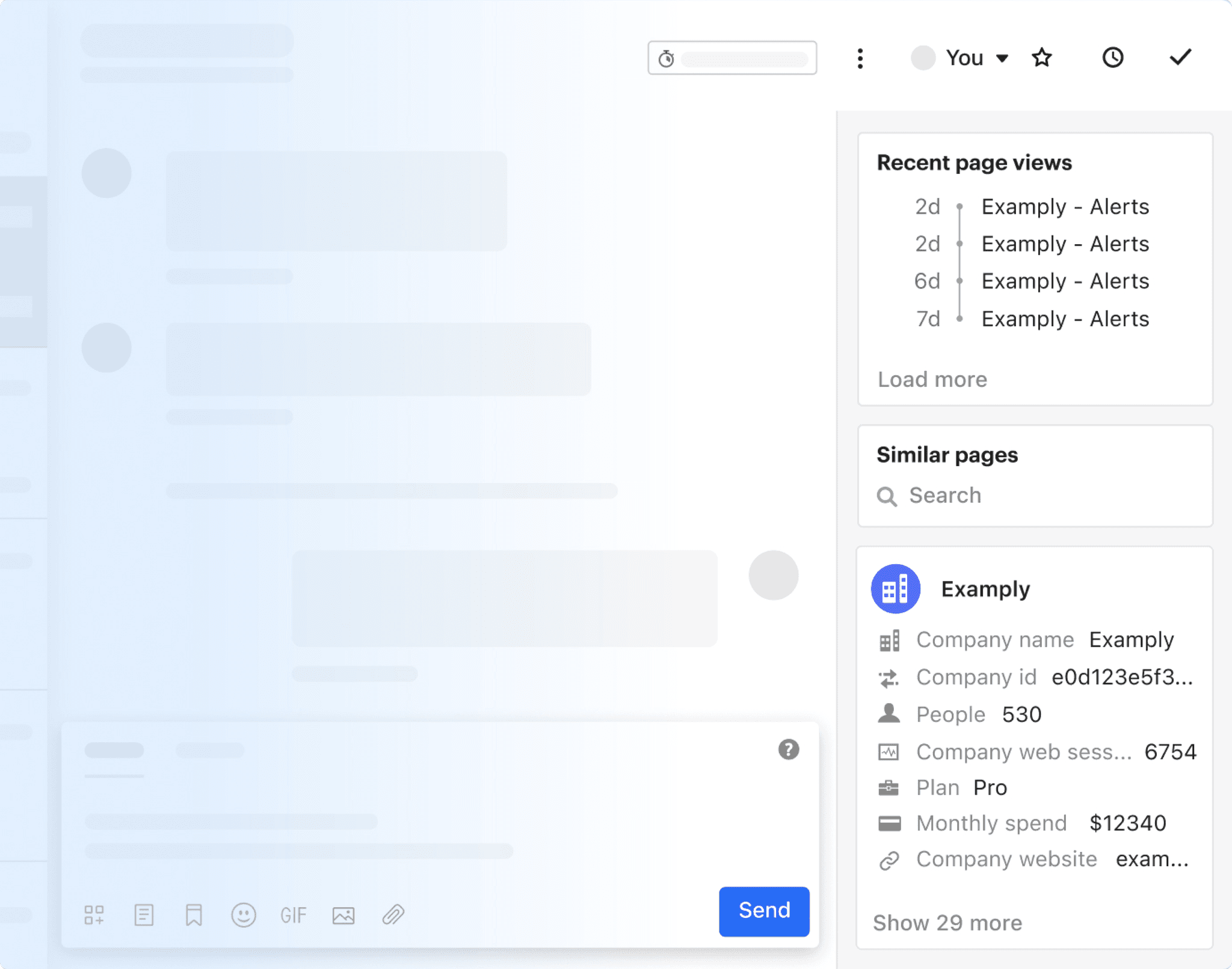Click the Similar pages heading
The image size is (1232, 969).
(947, 455)
